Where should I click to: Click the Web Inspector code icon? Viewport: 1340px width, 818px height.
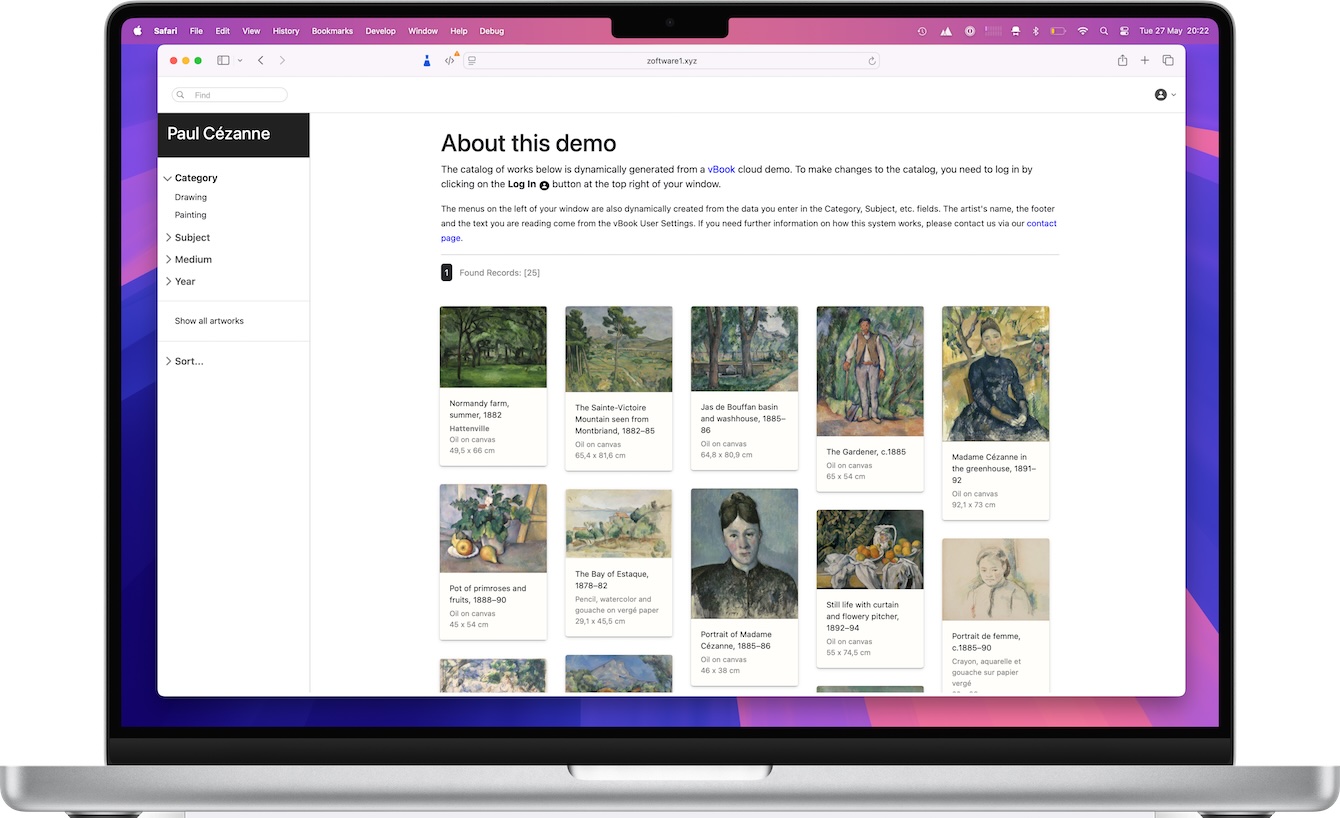450,60
